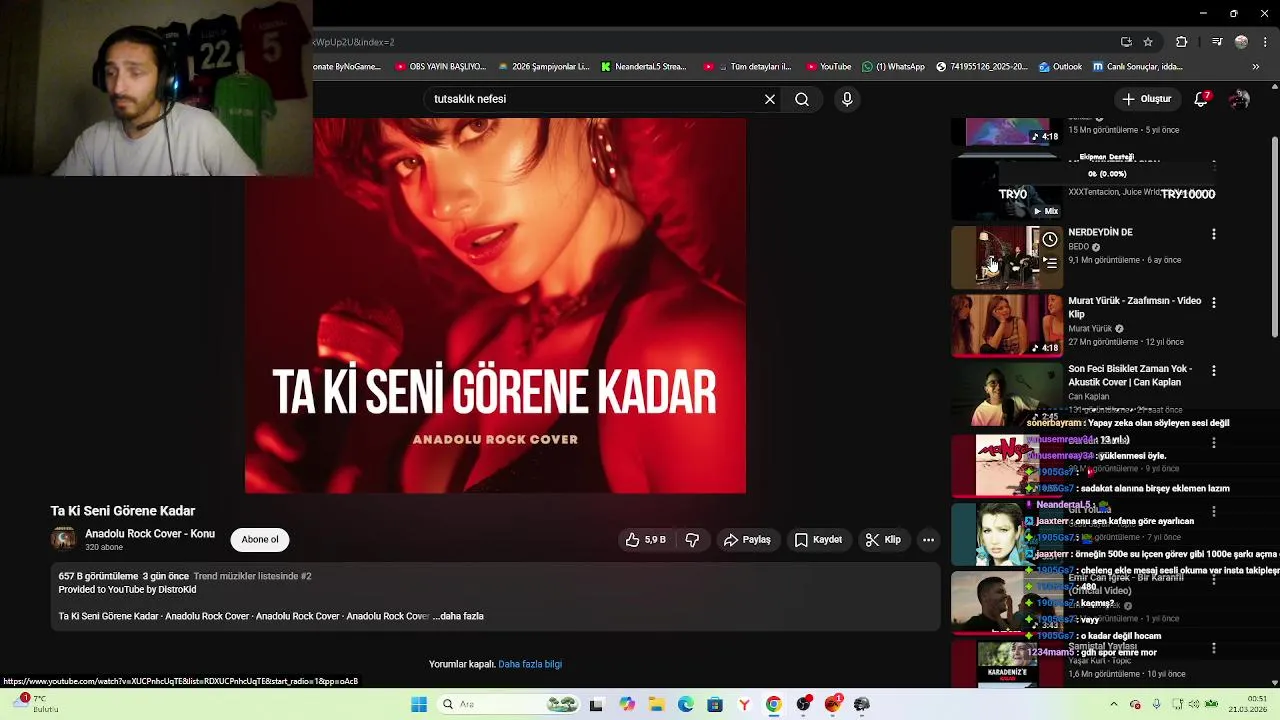Click the vertical page scrollbar

click(x=1274, y=235)
